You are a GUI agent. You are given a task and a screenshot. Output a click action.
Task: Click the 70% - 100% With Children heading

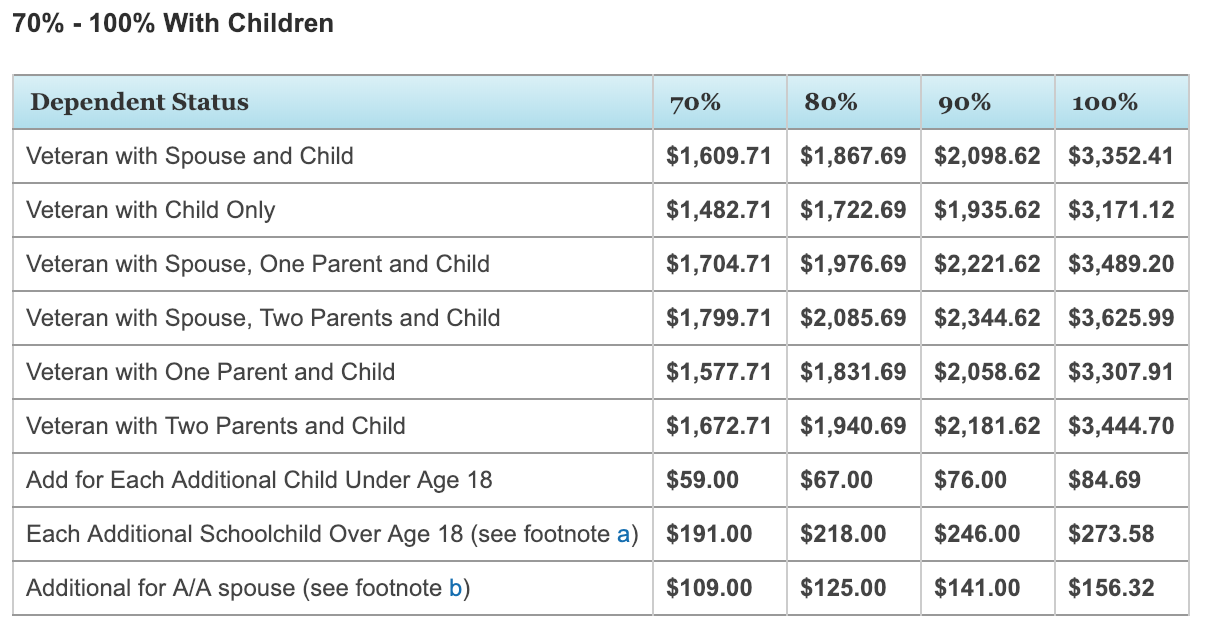tap(173, 23)
